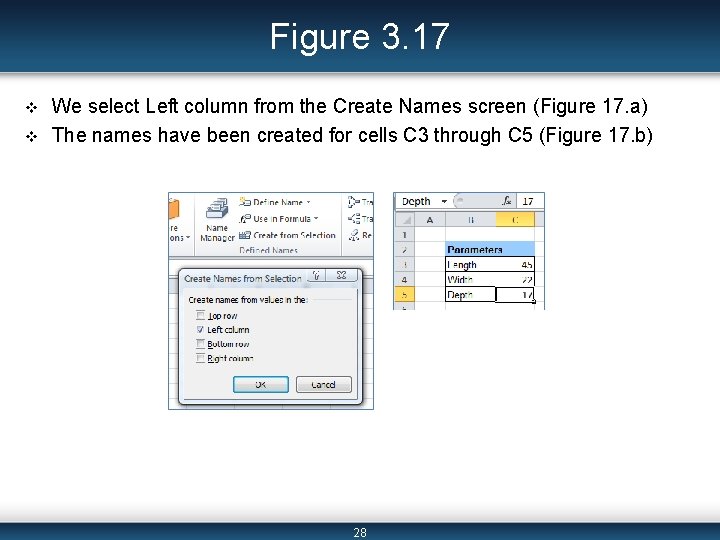Click the cell with value 22
The width and height of the screenshot is (720, 540).
[x=515, y=279]
